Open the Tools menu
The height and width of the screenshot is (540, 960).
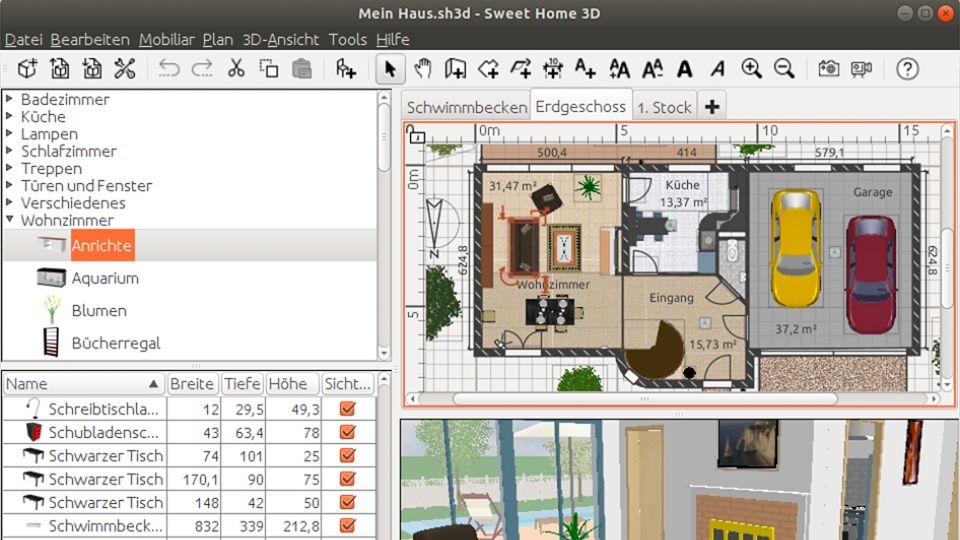pyautogui.click(x=348, y=40)
